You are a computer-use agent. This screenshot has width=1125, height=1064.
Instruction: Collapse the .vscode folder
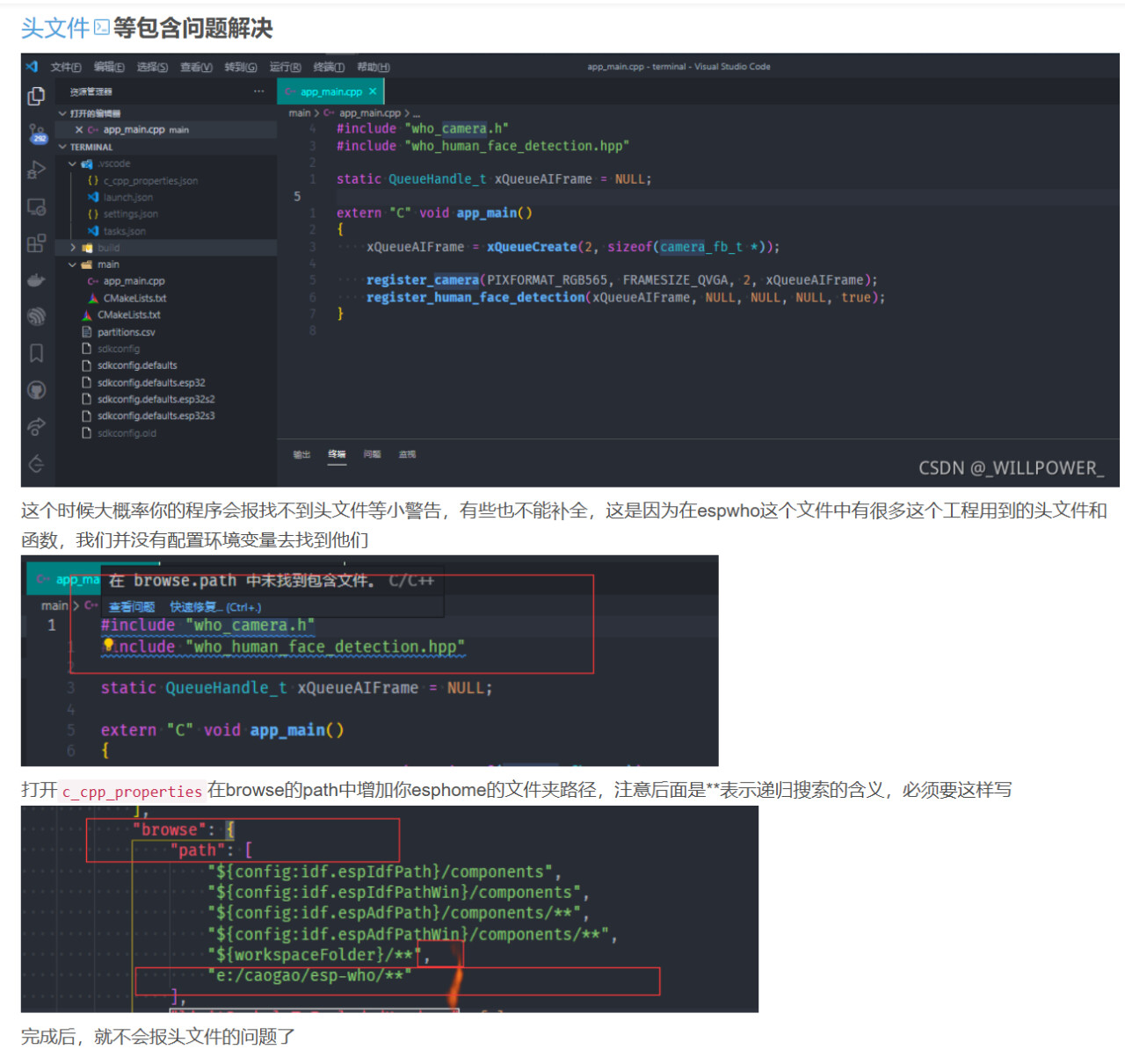(73, 163)
